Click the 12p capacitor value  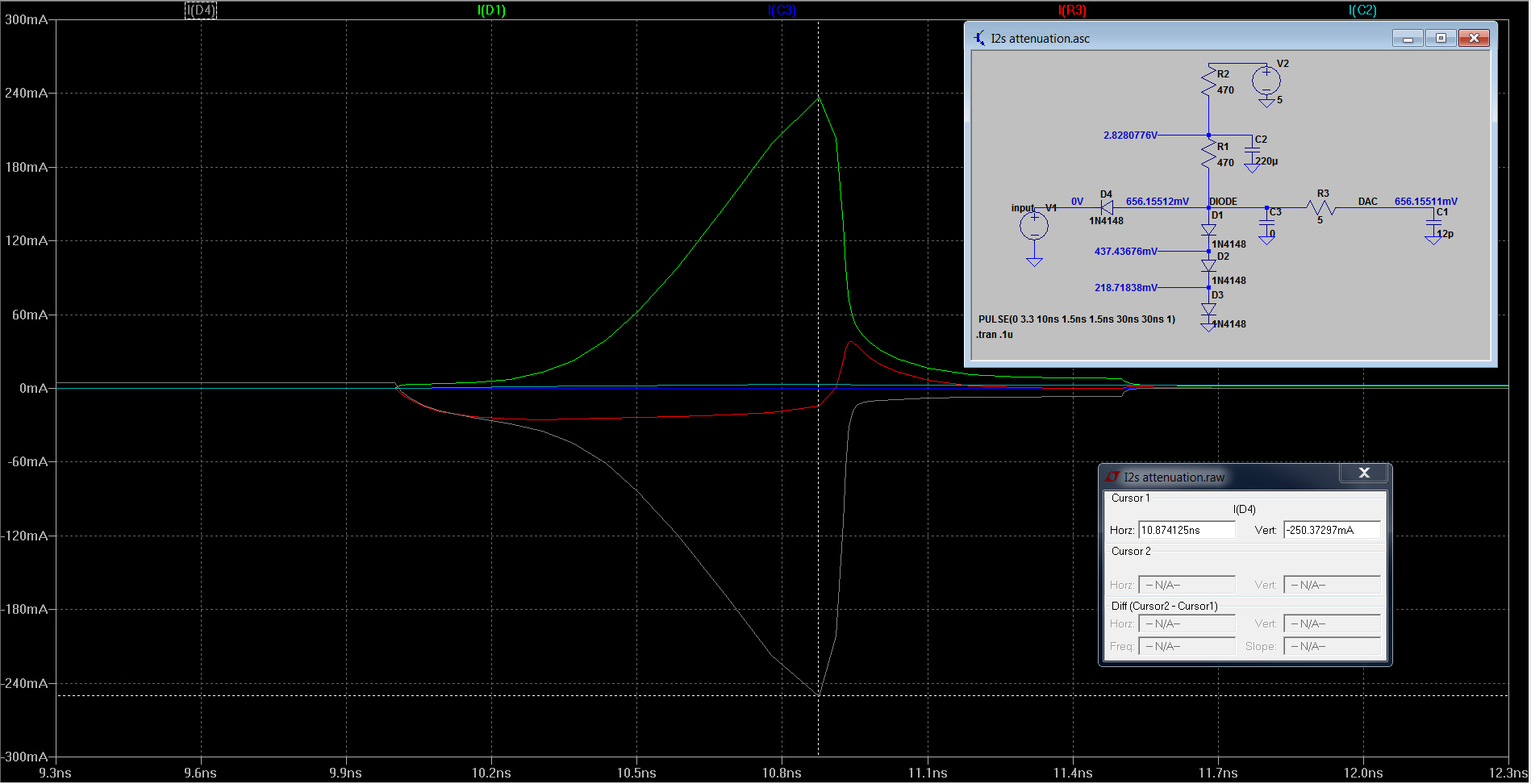(x=1445, y=234)
